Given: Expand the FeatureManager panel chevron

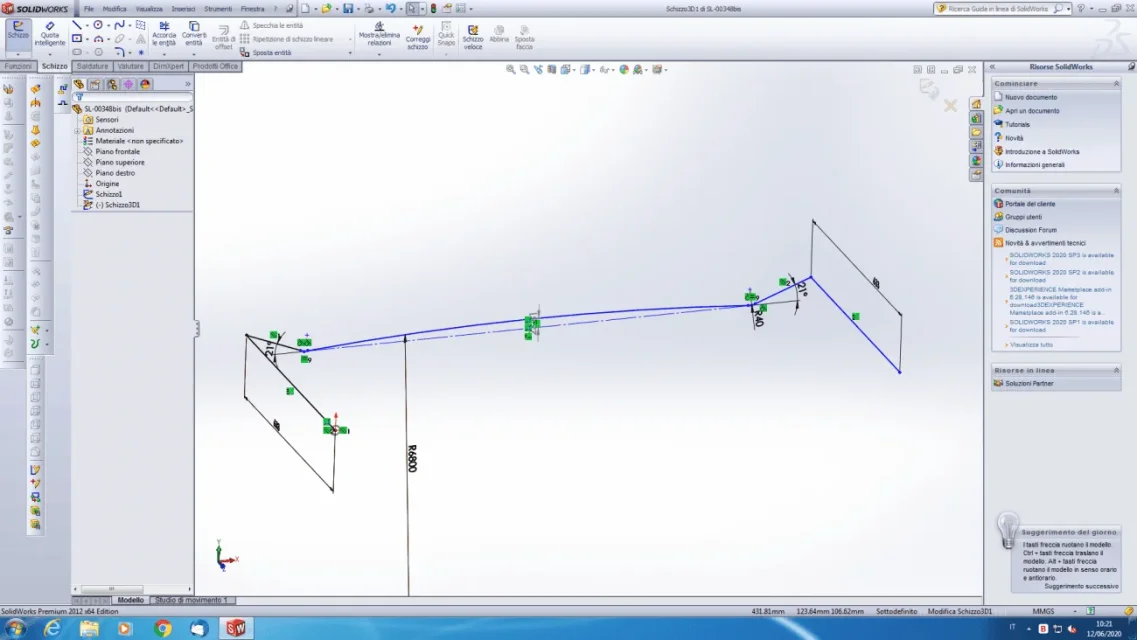Looking at the screenshot, I should click(187, 84).
